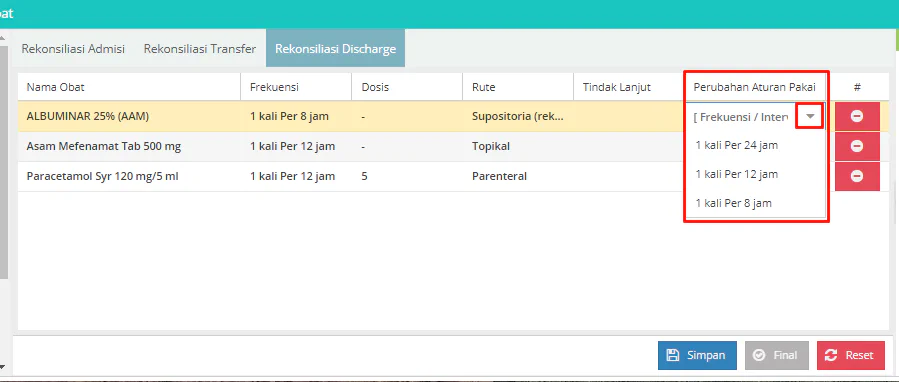Viewport: 899px width, 382px height.
Task: Click the Reset button
Action: pos(850,355)
